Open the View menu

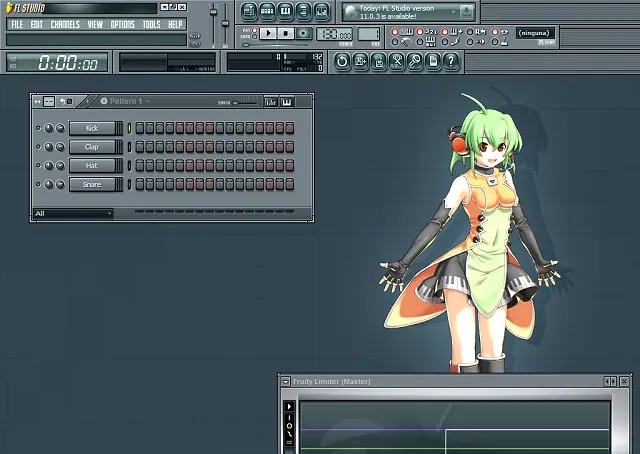(x=95, y=24)
